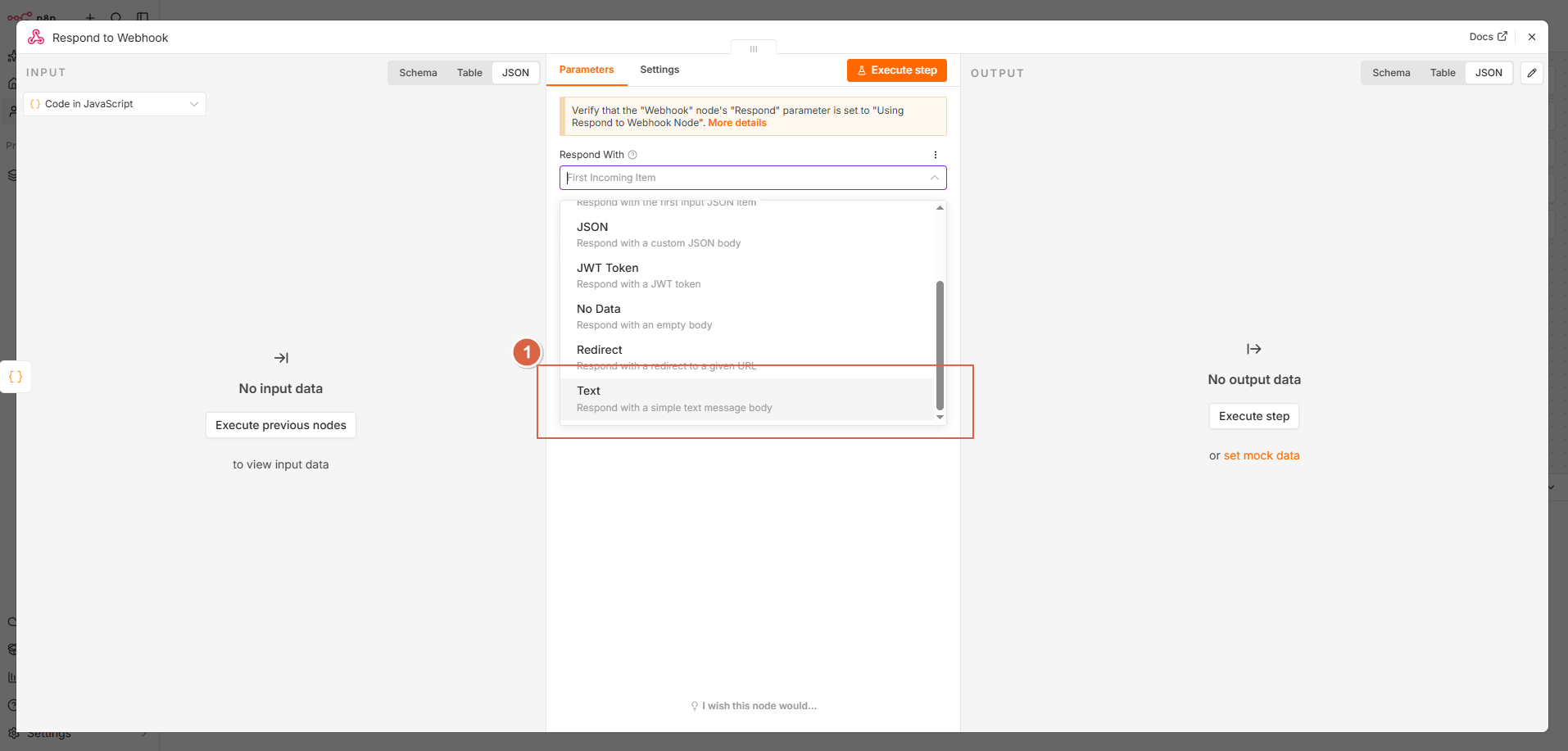Viewport: 1568px width, 751px height.
Task: Switch output view to Table
Action: (1443, 73)
